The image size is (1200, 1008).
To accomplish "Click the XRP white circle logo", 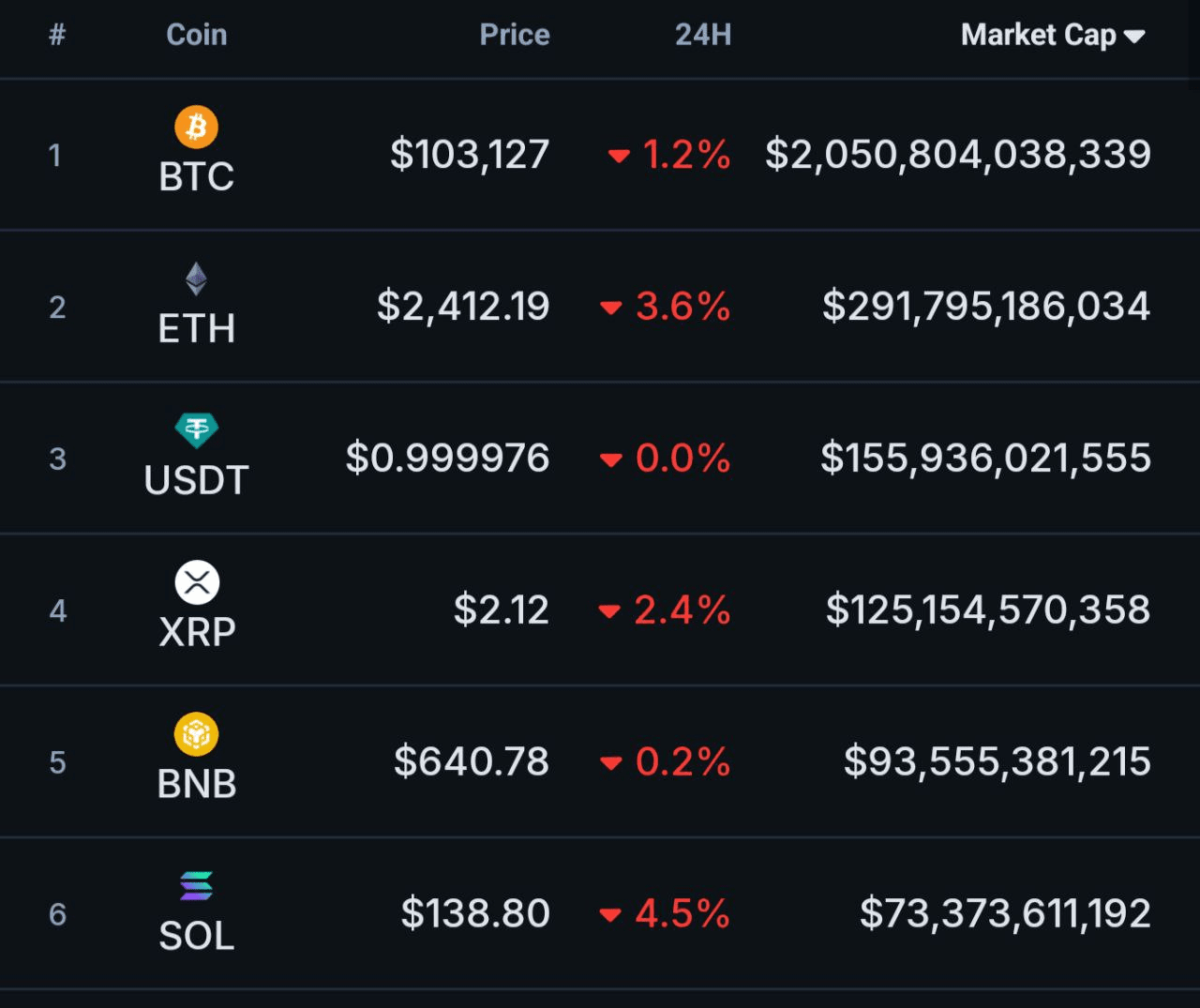I will (197, 582).
